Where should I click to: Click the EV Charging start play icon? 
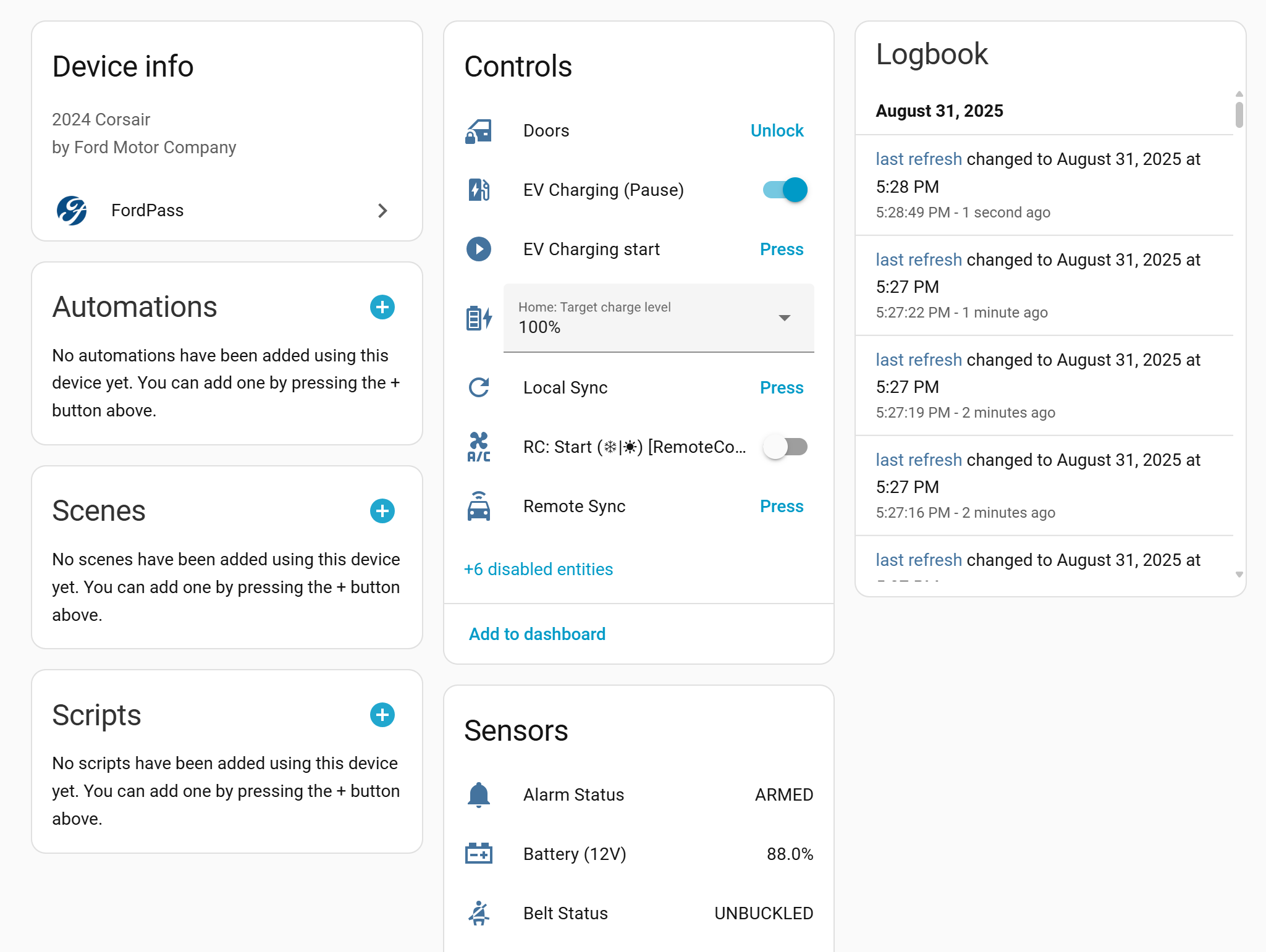pos(478,249)
